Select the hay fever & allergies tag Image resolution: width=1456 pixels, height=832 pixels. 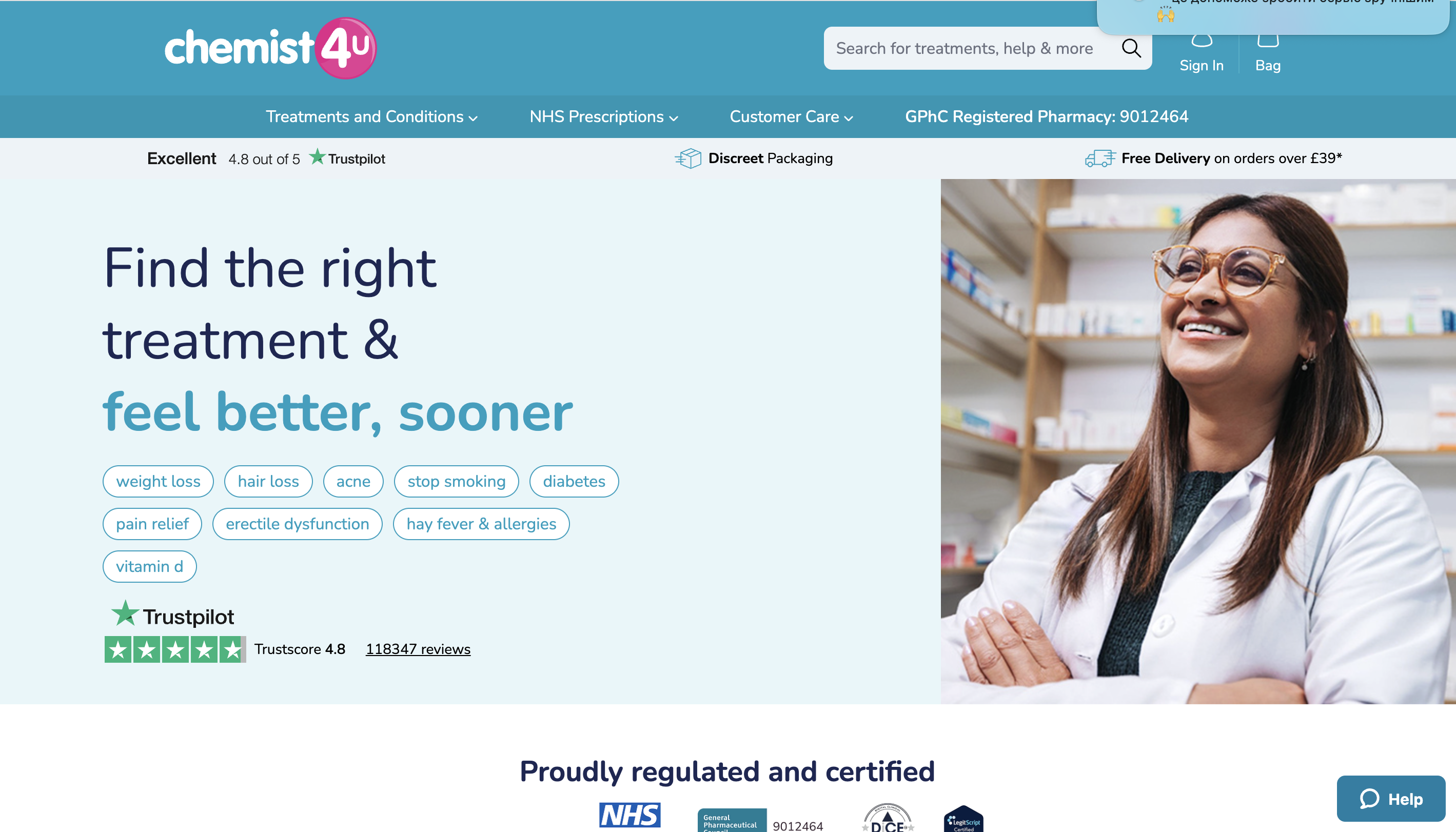481,523
